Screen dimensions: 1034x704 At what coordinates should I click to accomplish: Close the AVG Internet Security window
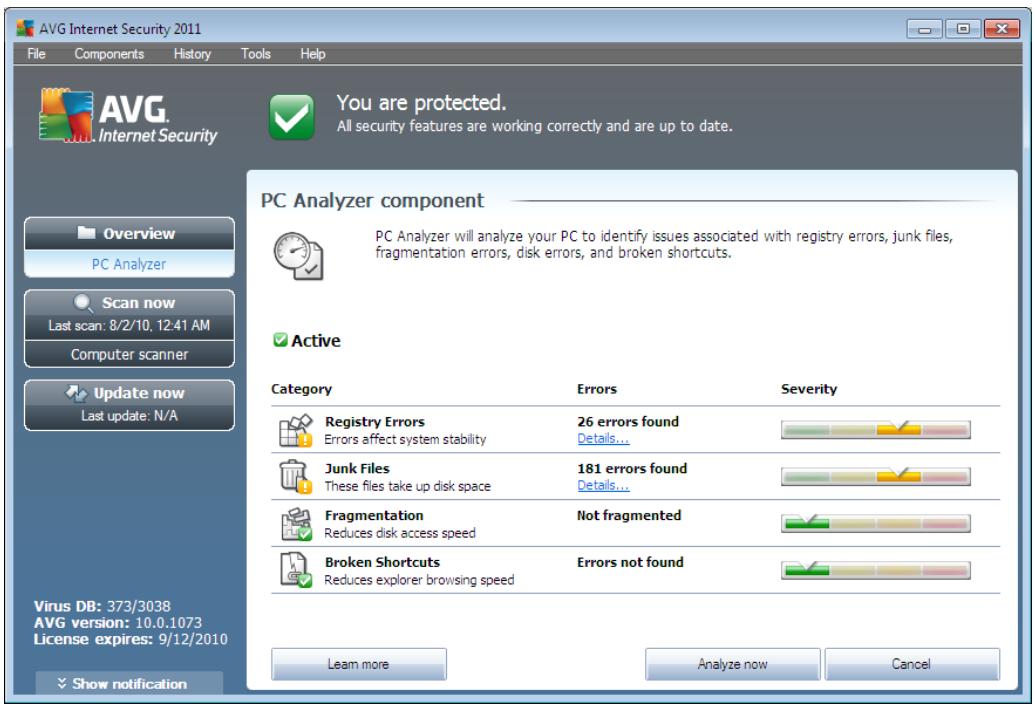point(1001,29)
